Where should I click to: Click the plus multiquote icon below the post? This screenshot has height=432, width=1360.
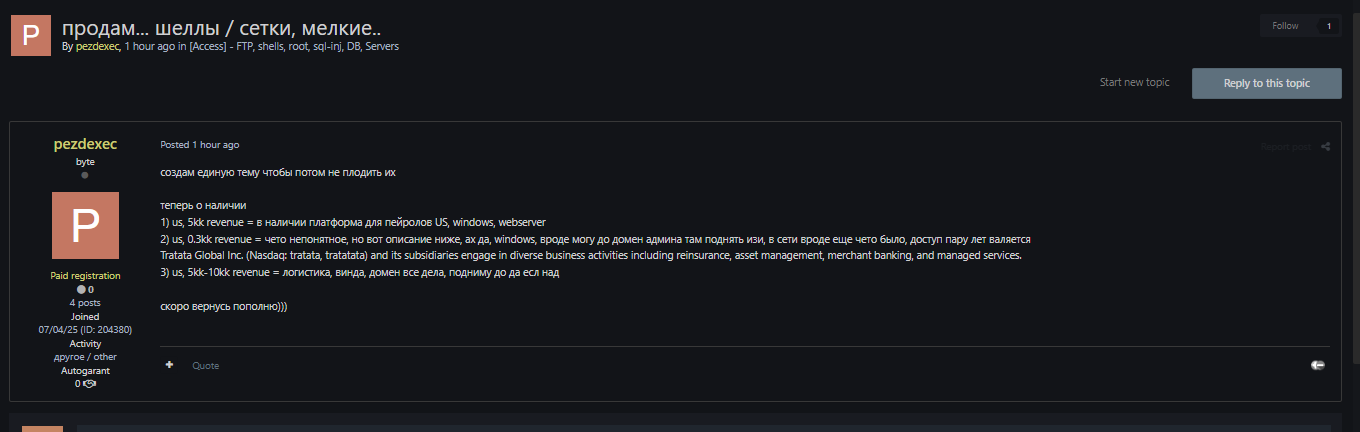point(169,365)
